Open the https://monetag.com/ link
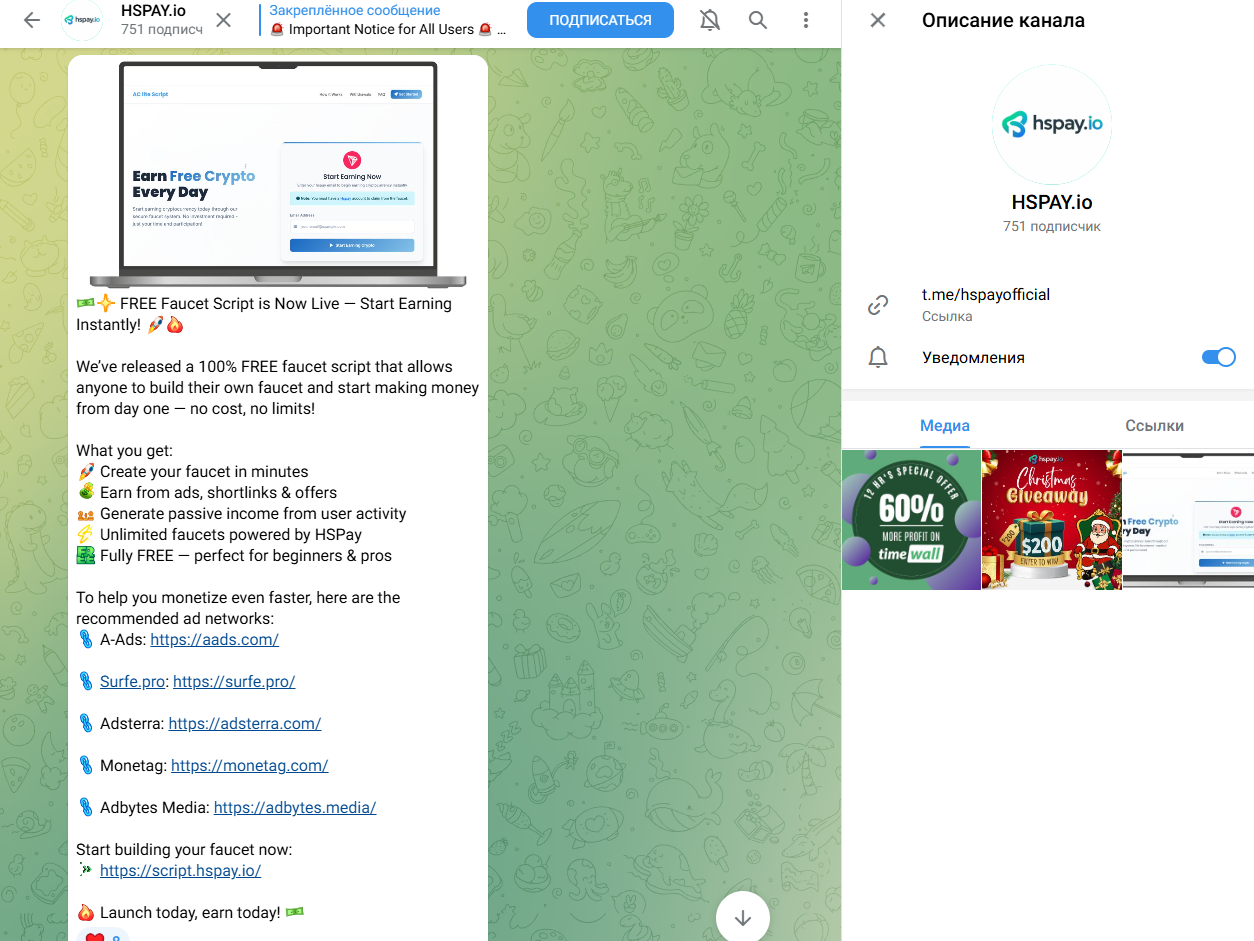Viewport: 1254px width, 941px height. pyautogui.click(x=250, y=765)
